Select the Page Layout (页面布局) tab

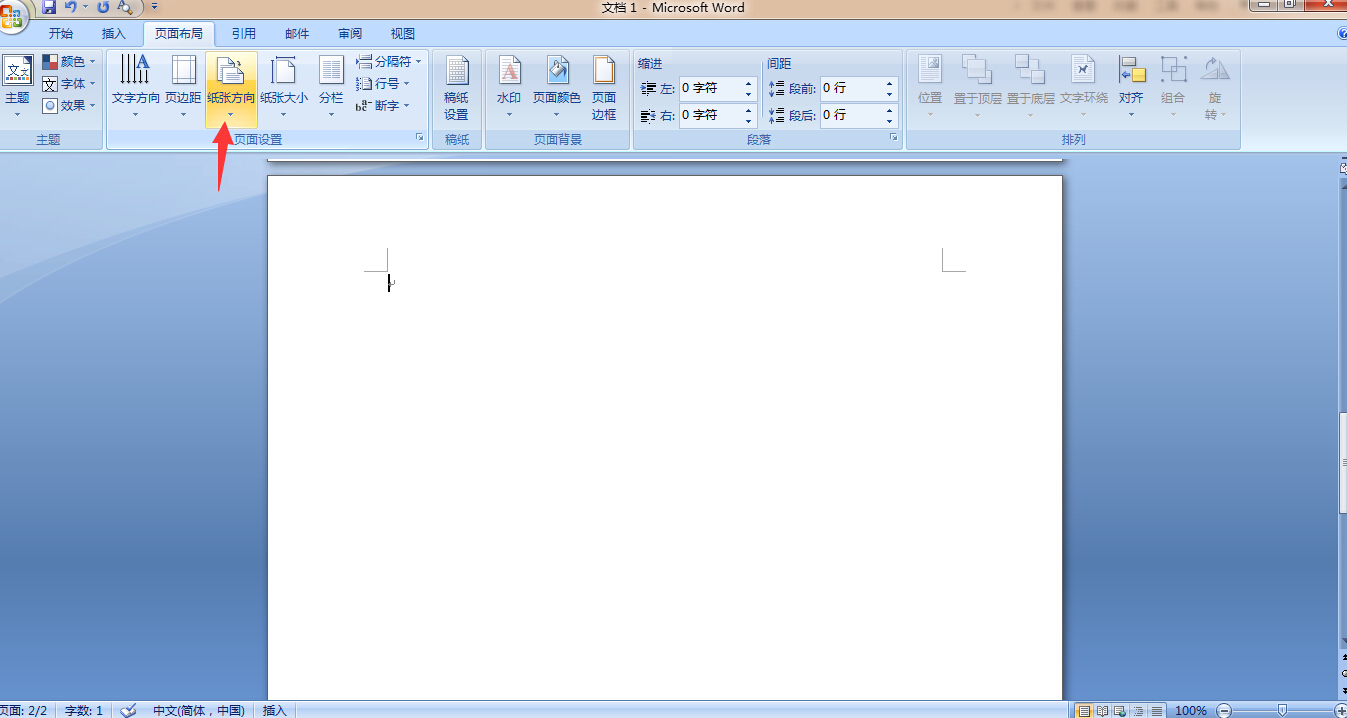(179, 34)
